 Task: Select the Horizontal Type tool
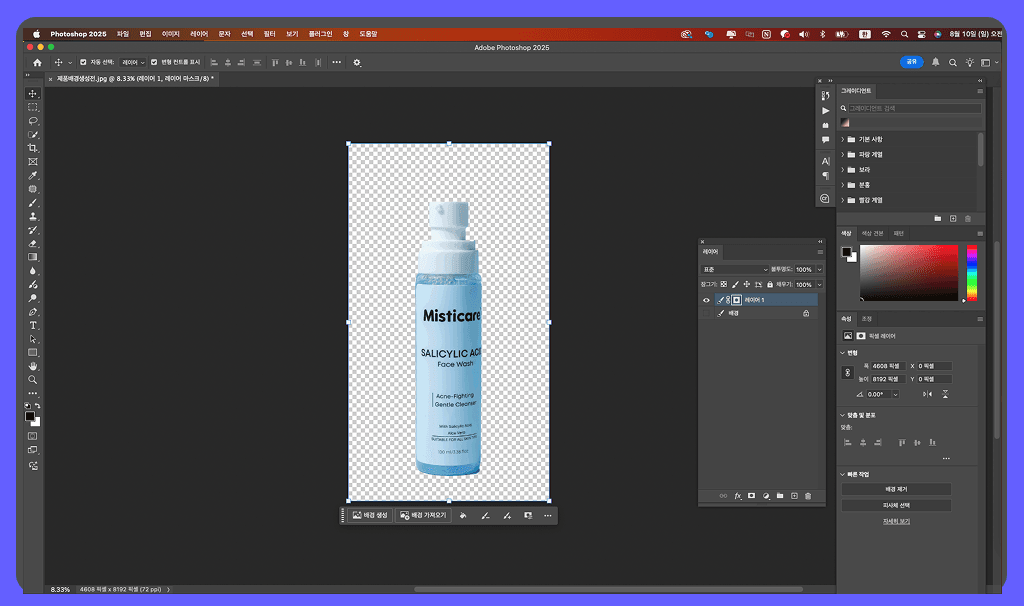[x=33, y=325]
